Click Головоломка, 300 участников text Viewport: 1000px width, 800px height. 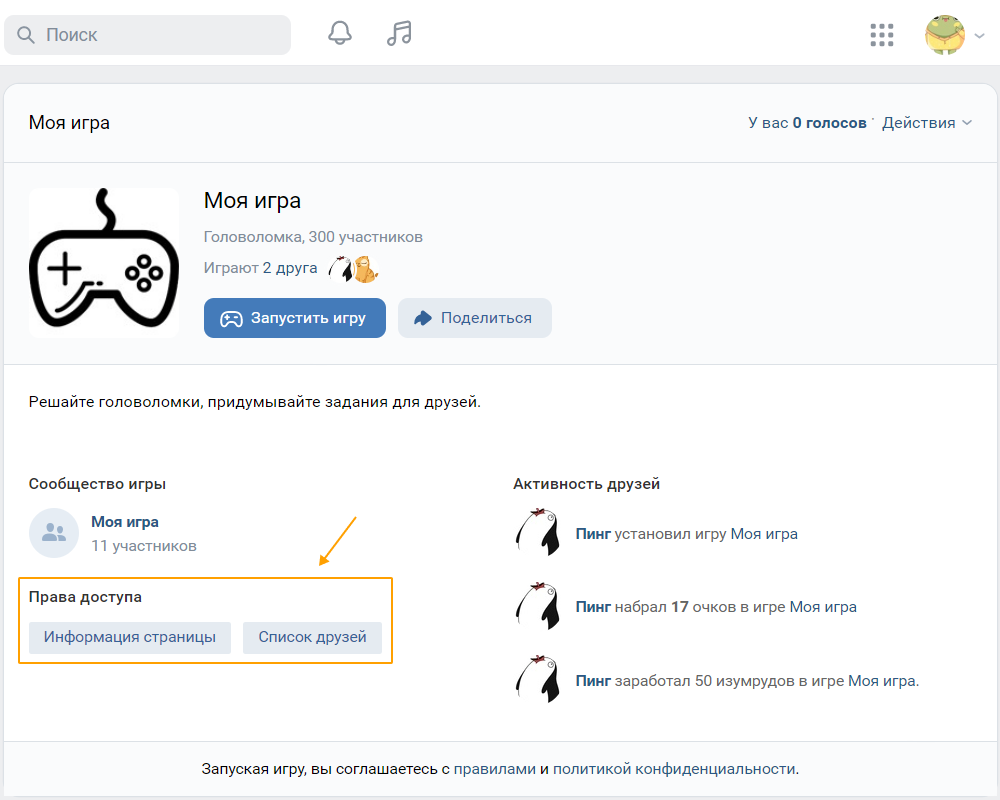point(313,237)
